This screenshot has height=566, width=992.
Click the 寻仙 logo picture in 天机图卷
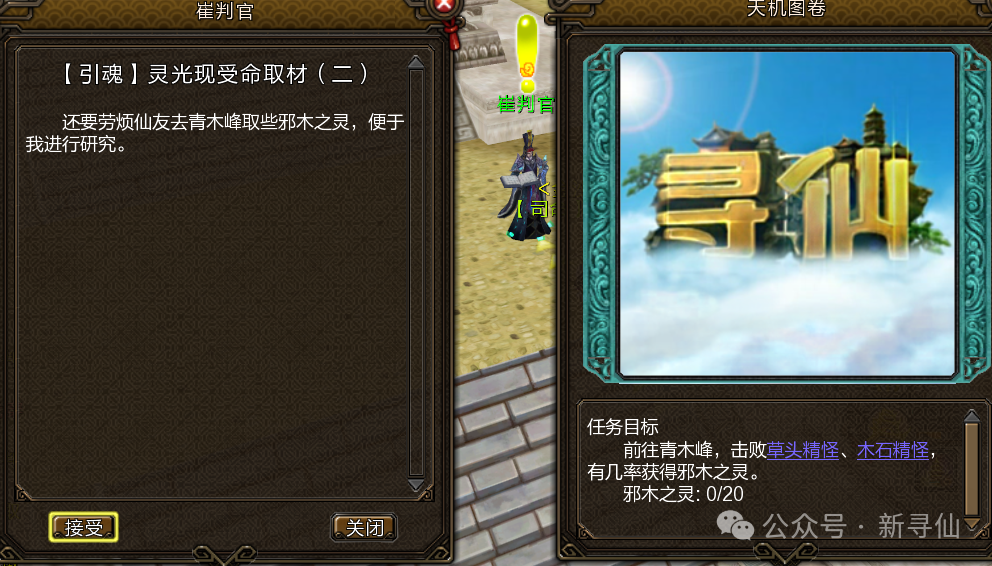(x=787, y=214)
